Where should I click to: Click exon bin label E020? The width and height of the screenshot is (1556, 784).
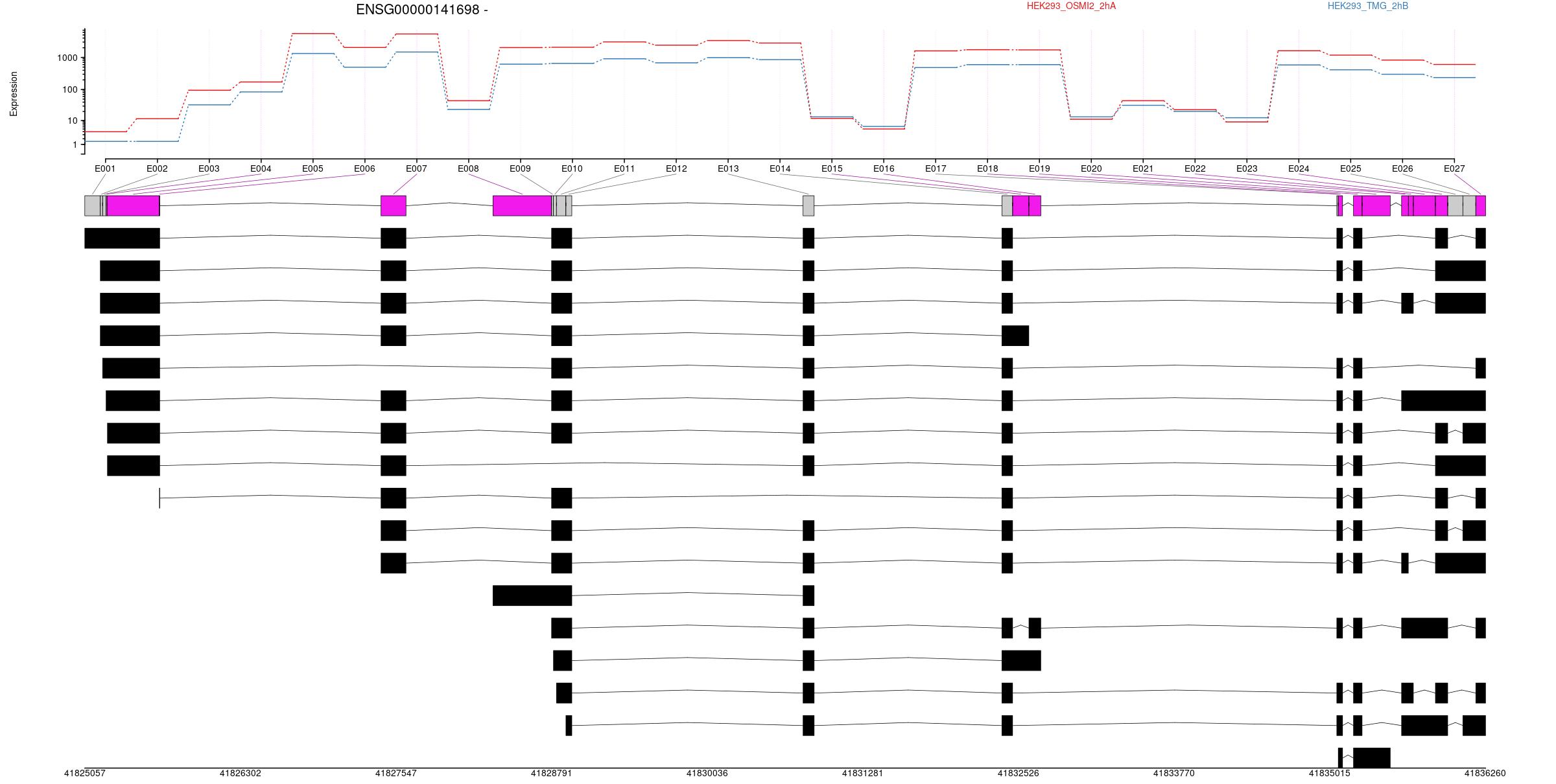1091,168
